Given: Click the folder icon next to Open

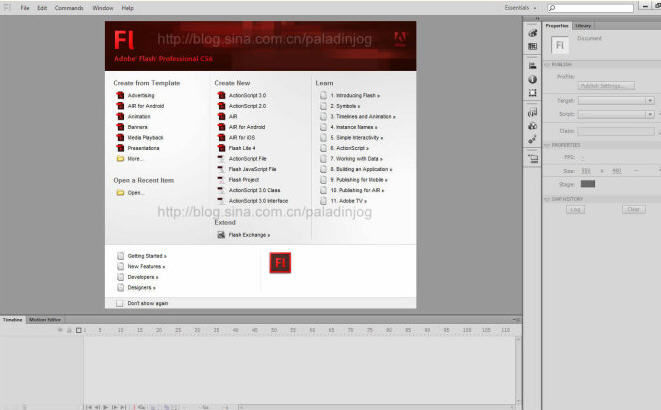Looking at the screenshot, I should click(x=120, y=193).
